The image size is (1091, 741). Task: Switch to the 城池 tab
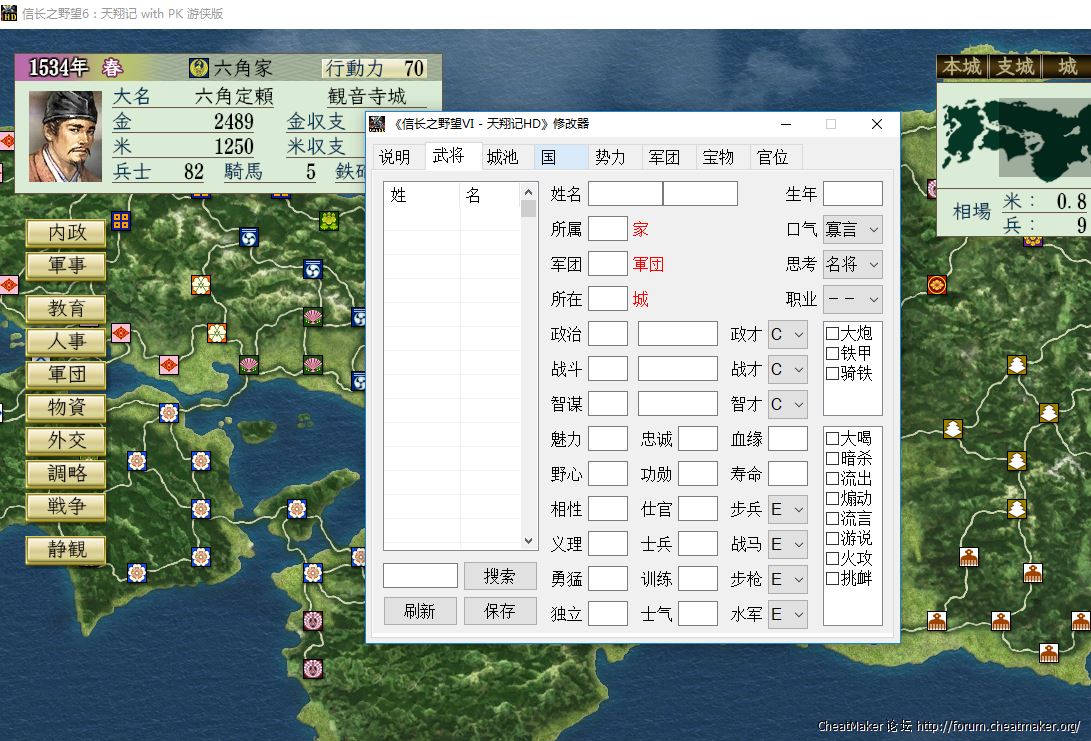pos(502,157)
